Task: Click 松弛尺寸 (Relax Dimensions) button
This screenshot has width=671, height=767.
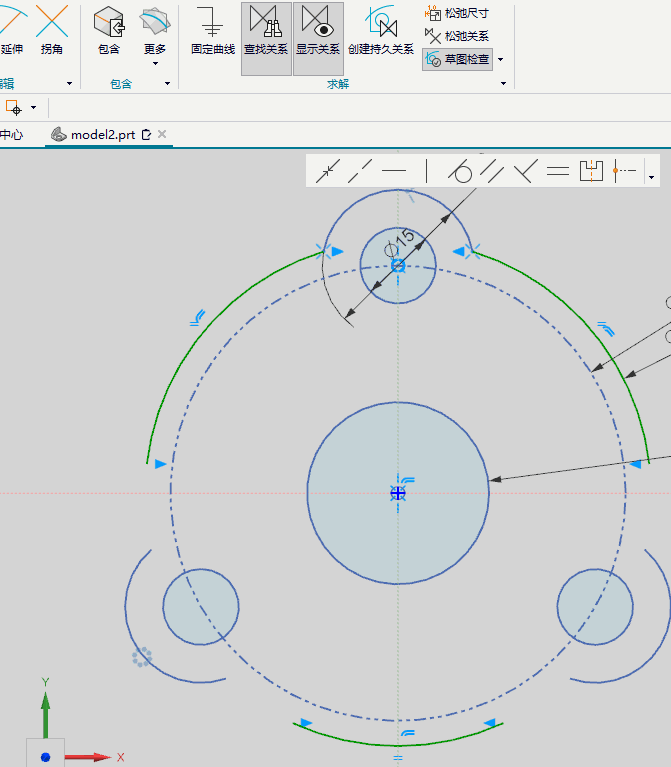Action: click(457, 13)
